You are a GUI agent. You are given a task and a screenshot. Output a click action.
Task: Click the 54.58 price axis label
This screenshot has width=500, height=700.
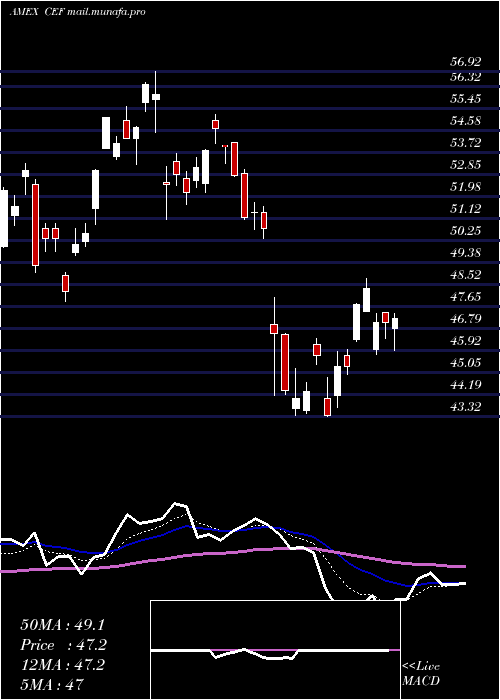465,121
